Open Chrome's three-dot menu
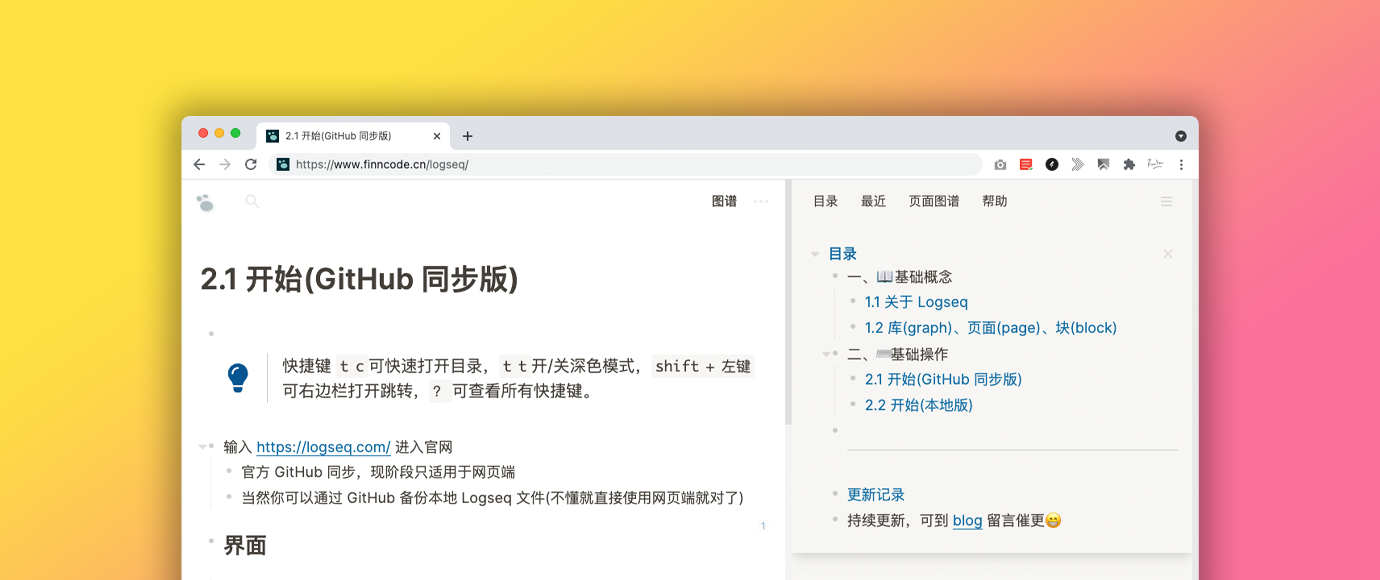This screenshot has width=1380, height=580. click(1181, 164)
